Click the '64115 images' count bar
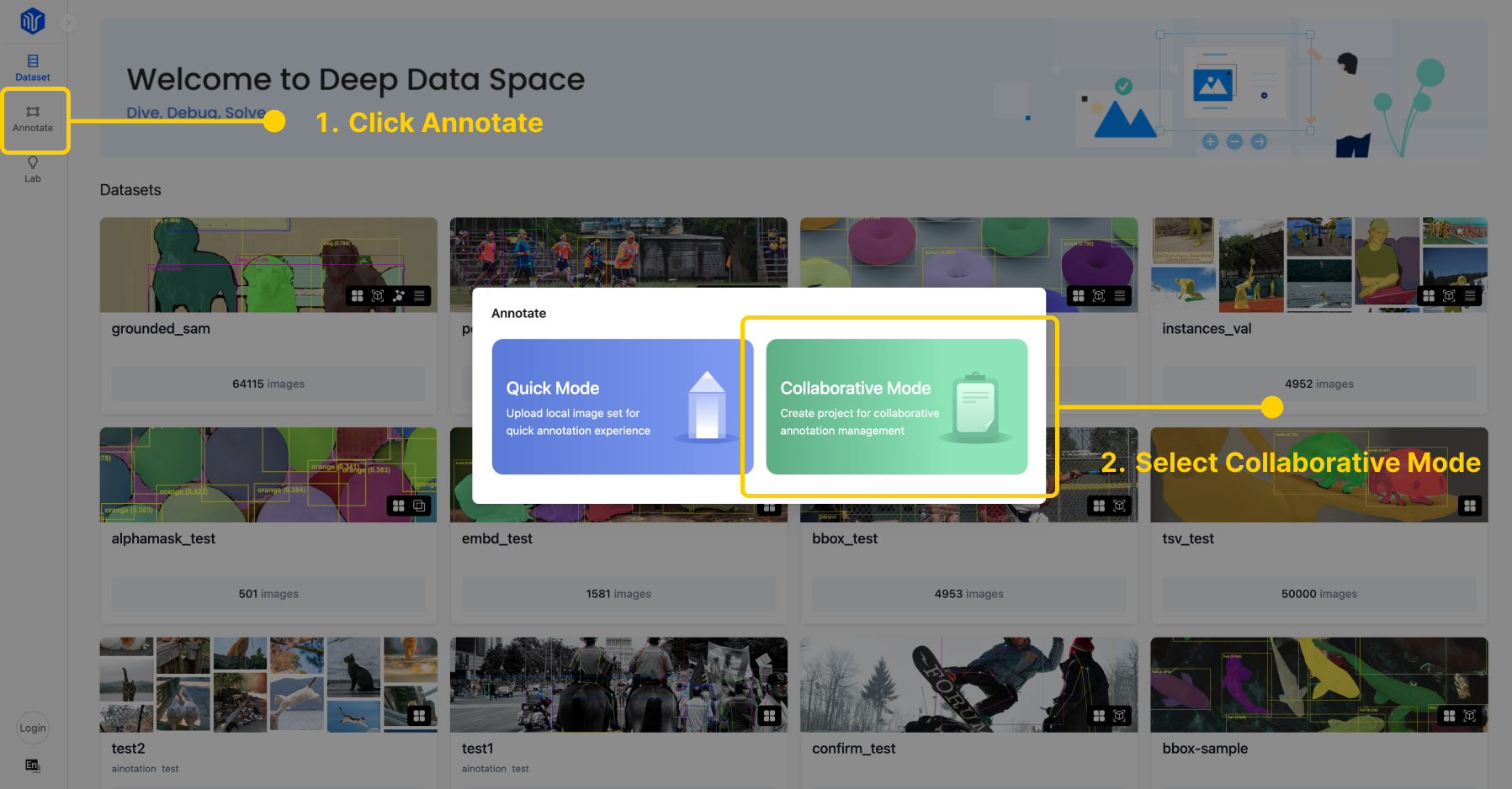The width and height of the screenshot is (1512, 789). pyautogui.click(x=268, y=384)
